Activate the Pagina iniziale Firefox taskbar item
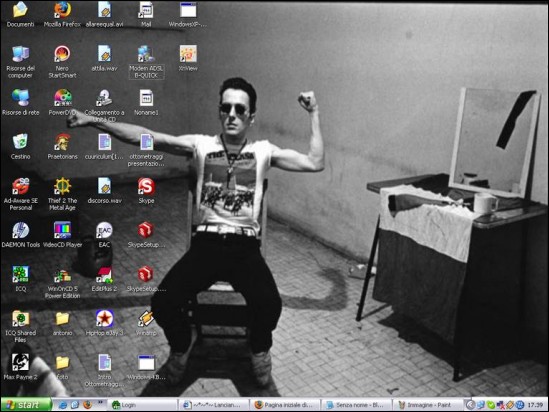This screenshot has width=549, height=412. 285,405
